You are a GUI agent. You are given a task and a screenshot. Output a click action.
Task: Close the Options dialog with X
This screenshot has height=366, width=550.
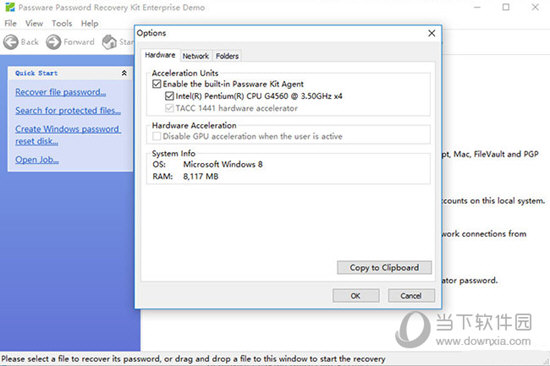point(431,33)
